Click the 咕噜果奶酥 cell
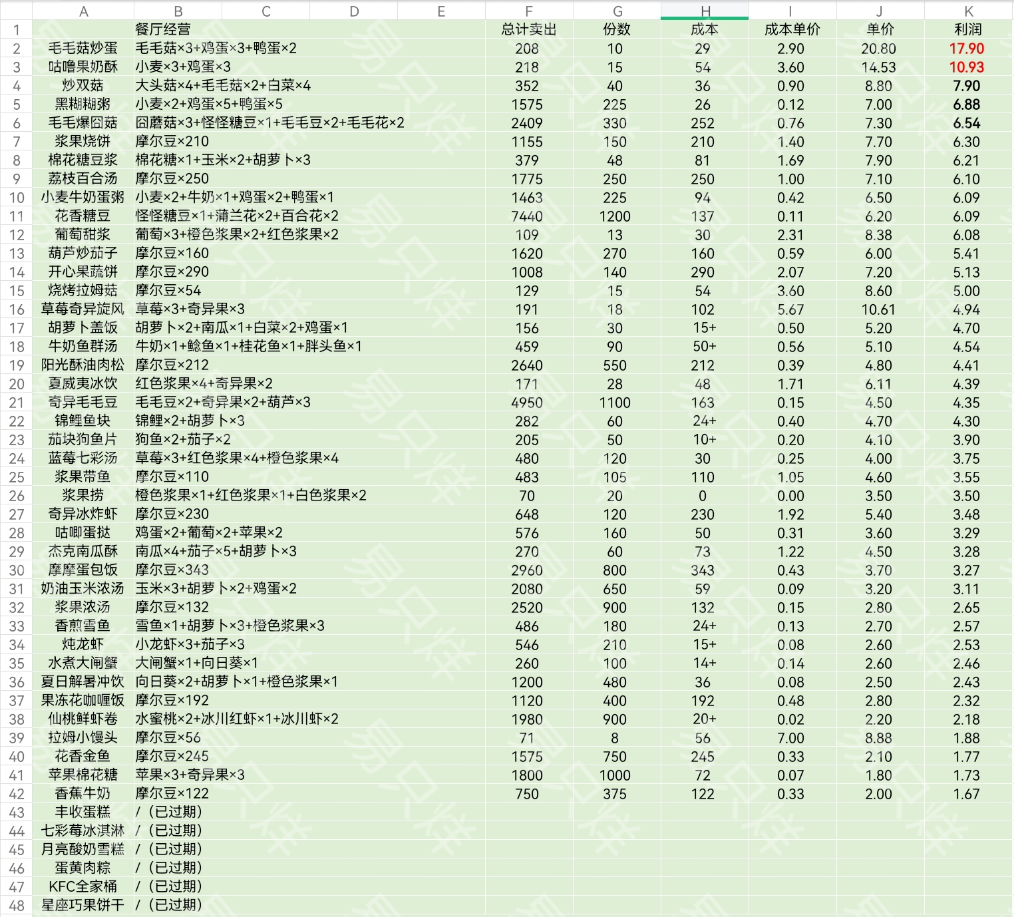1014x917 pixels. (x=83, y=67)
